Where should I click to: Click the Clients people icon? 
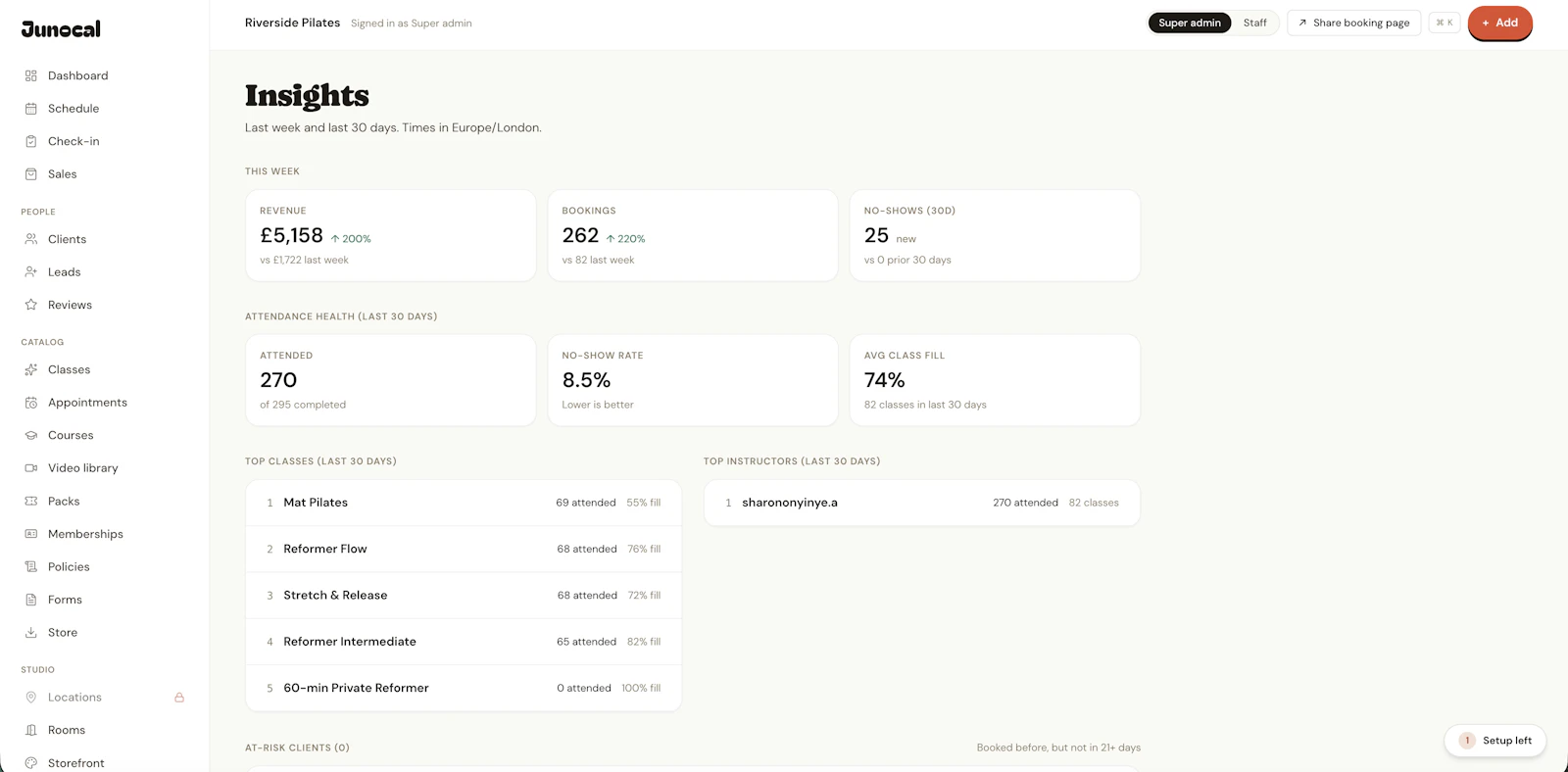pyautogui.click(x=31, y=239)
